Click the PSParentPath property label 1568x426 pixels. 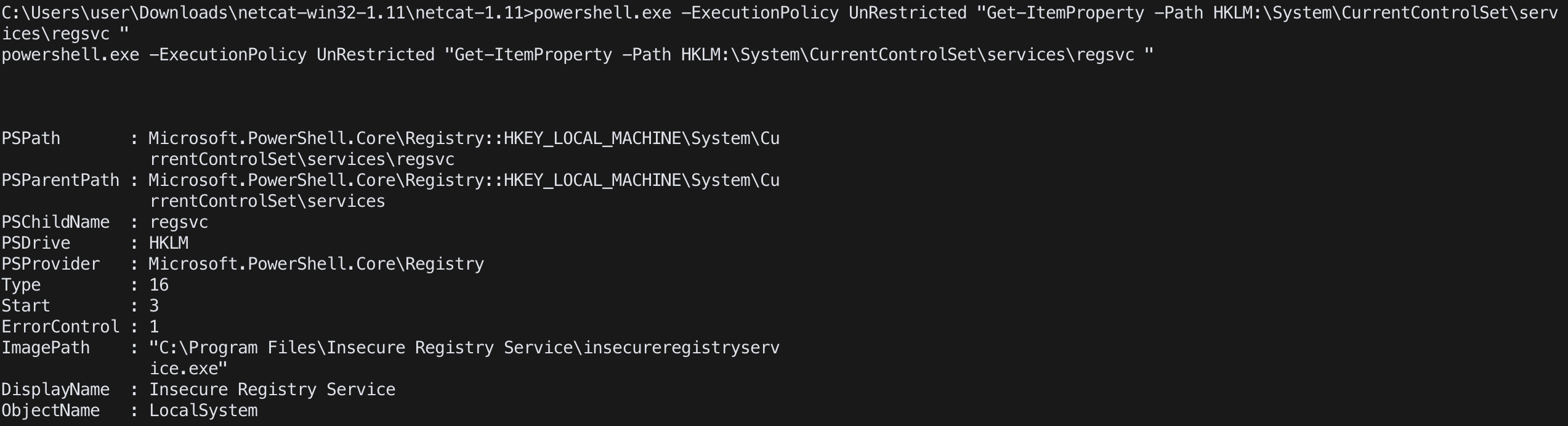pos(60,180)
